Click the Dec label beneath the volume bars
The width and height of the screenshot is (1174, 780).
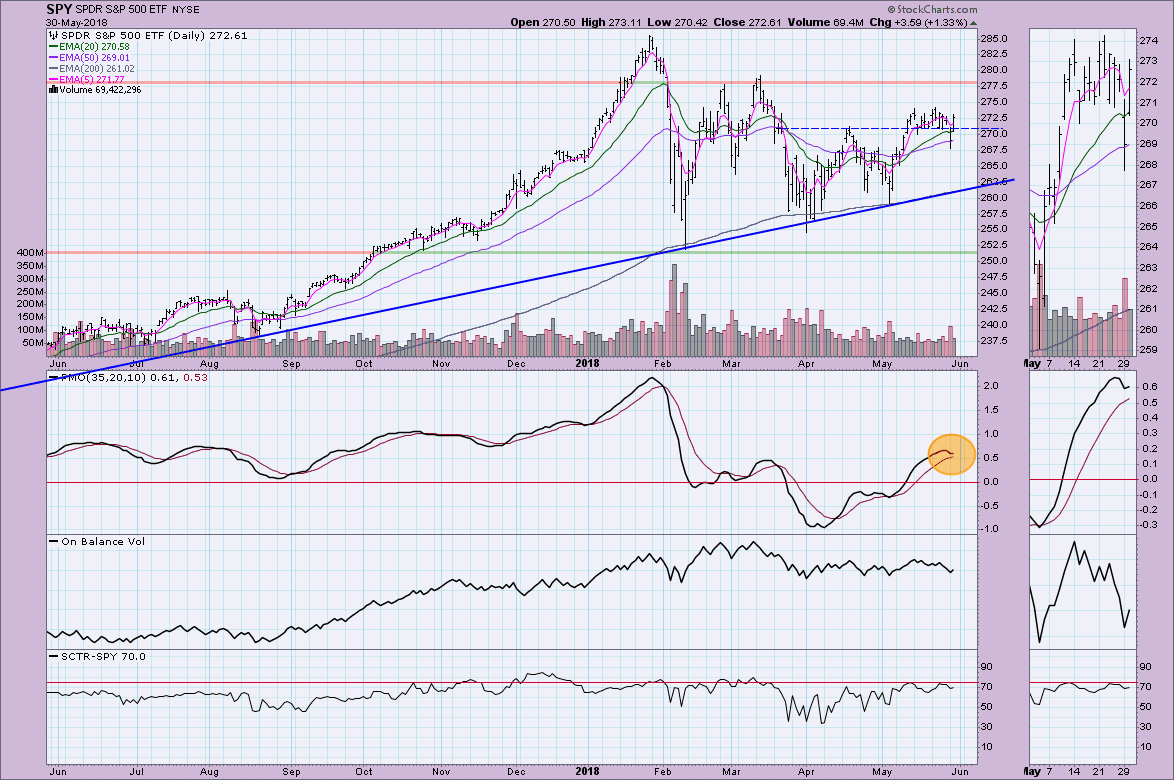(516, 364)
